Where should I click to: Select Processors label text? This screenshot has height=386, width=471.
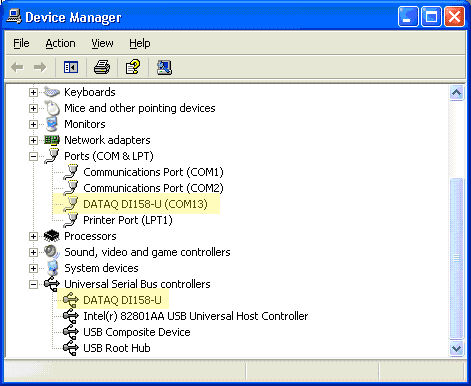click(90, 236)
